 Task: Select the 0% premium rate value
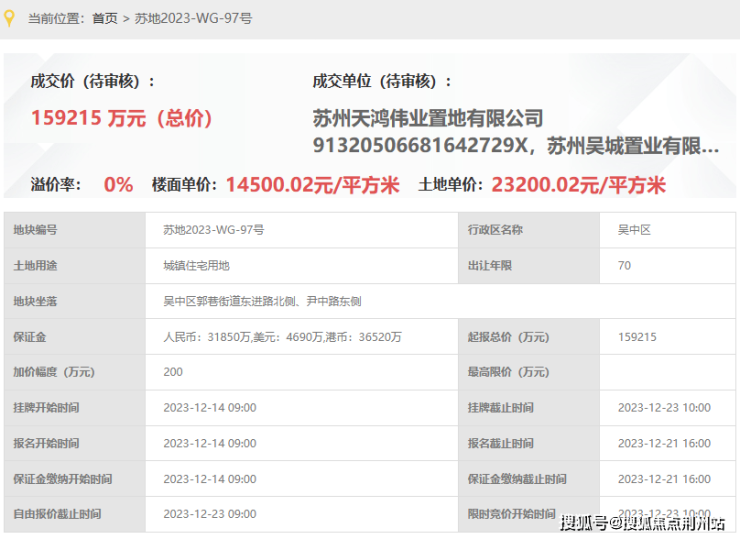[118, 185]
